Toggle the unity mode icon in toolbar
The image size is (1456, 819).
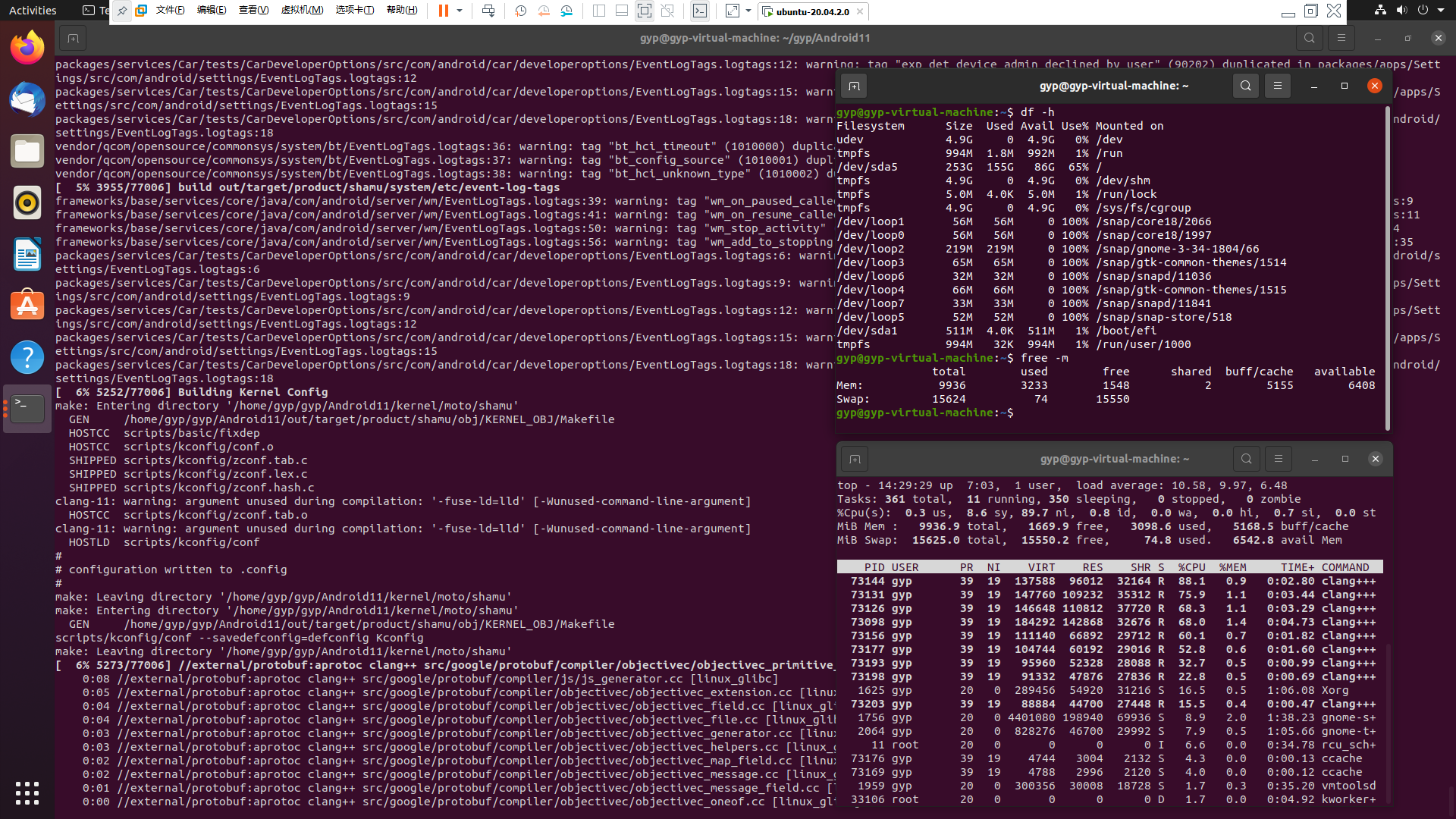[667, 11]
